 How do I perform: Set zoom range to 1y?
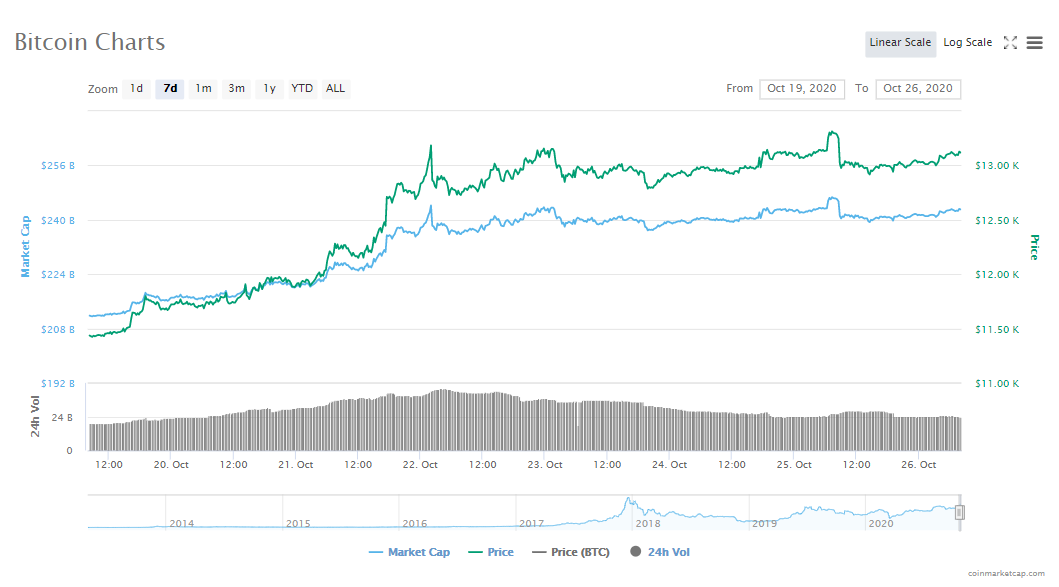click(x=269, y=88)
